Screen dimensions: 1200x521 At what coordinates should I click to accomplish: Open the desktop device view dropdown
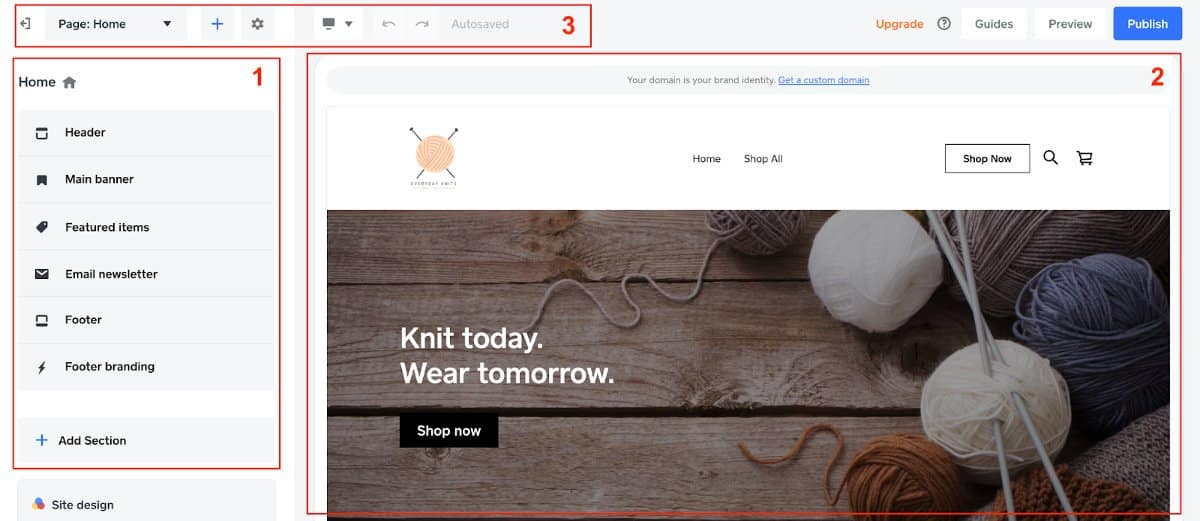coord(338,24)
